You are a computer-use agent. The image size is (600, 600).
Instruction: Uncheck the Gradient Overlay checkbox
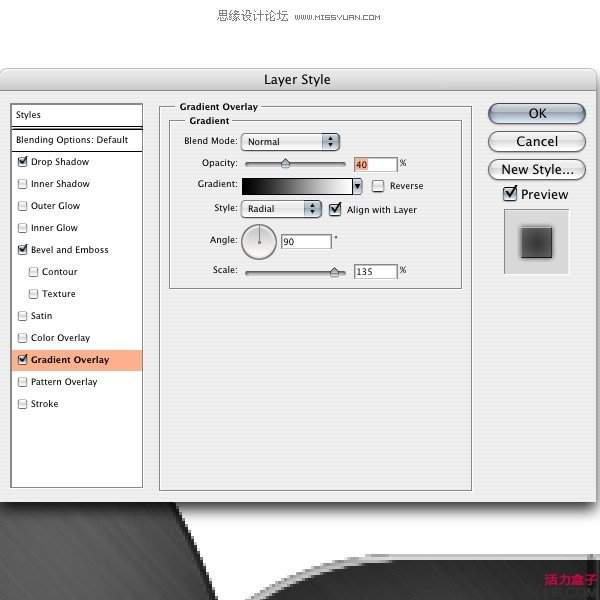tap(23, 360)
